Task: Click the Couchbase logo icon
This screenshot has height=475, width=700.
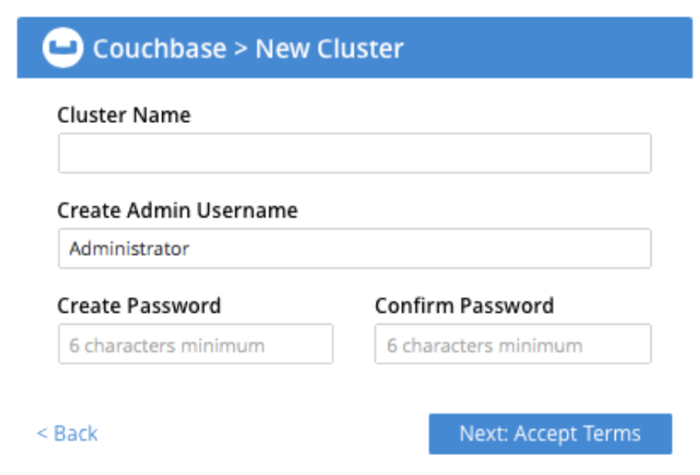Action: click(62, 48)
